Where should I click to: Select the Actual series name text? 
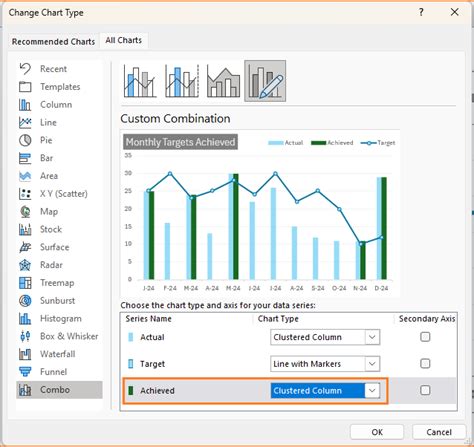coord(152,337)
